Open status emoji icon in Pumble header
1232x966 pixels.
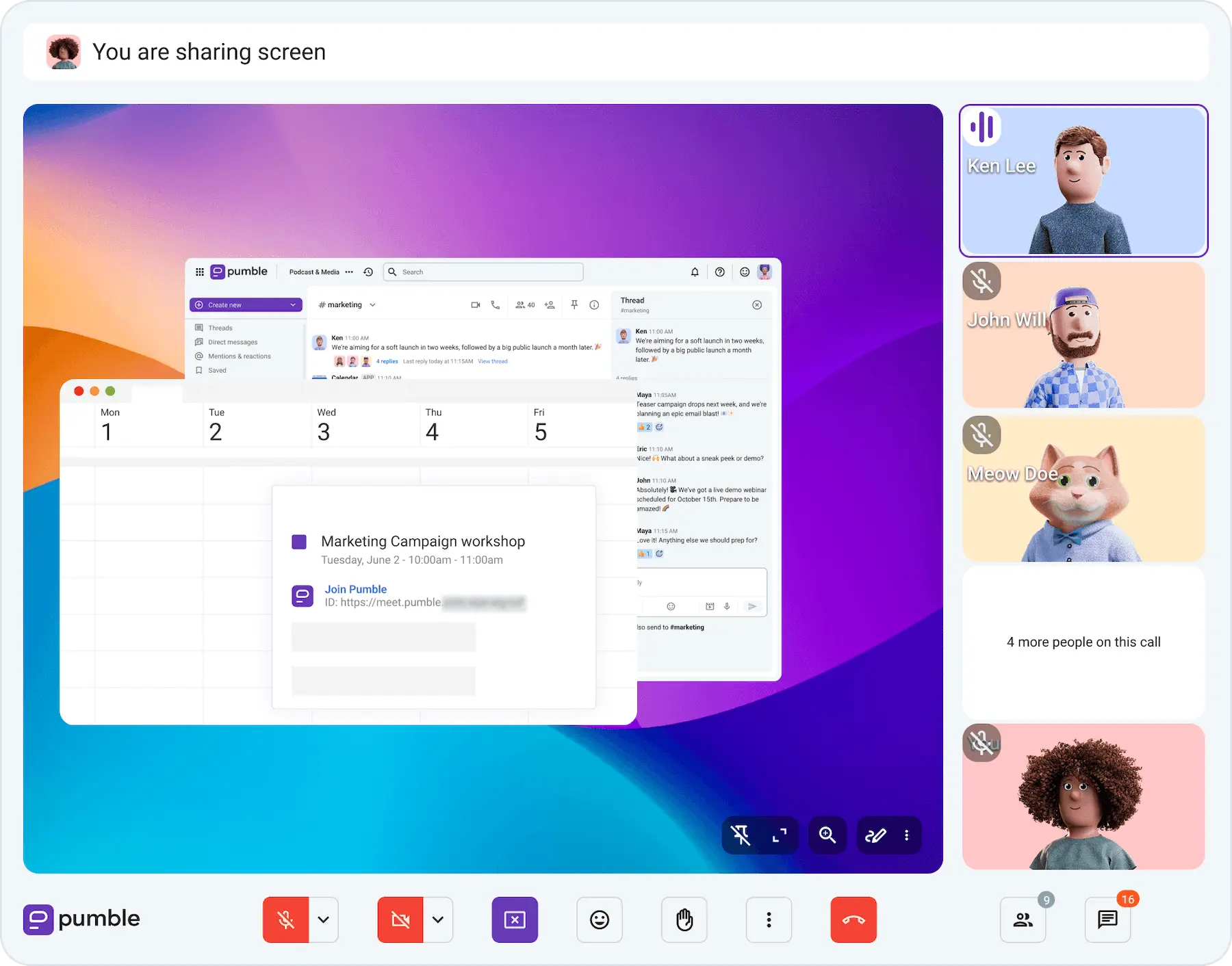[x=745, y=272]
